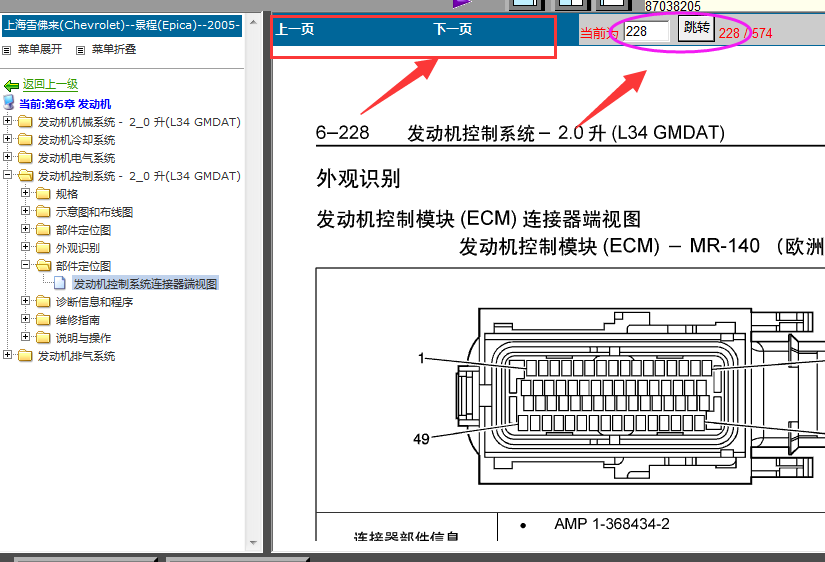Expand 外观识别 subfolder

point(25,246)
